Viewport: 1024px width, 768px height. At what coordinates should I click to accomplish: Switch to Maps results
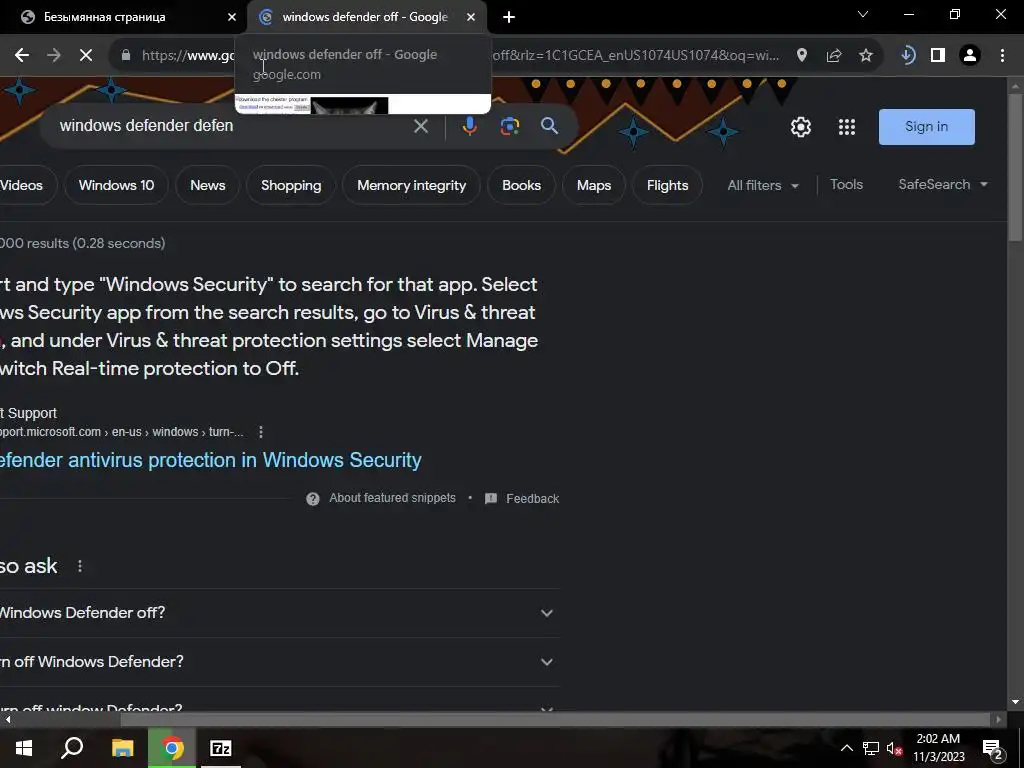(594, 185)
